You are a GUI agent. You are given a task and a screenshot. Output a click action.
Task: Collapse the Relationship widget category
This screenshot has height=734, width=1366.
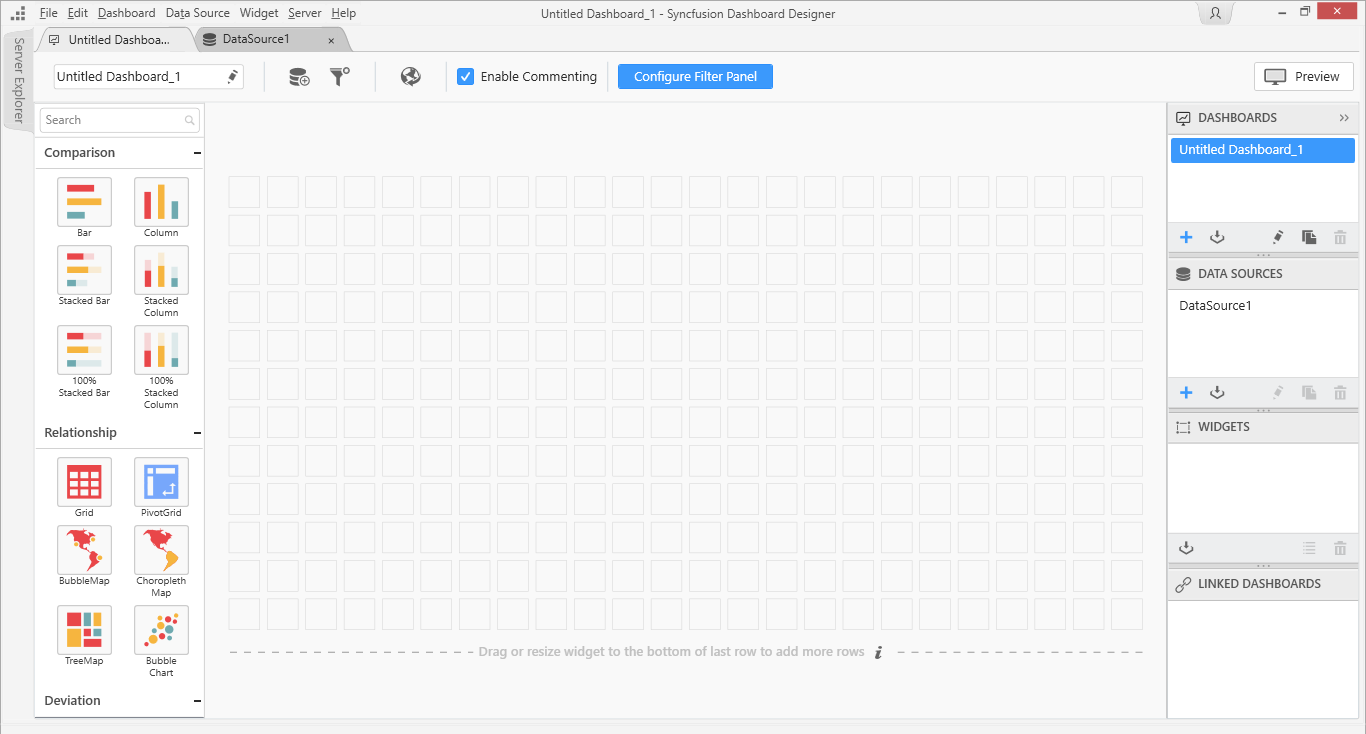coord(197,433)
